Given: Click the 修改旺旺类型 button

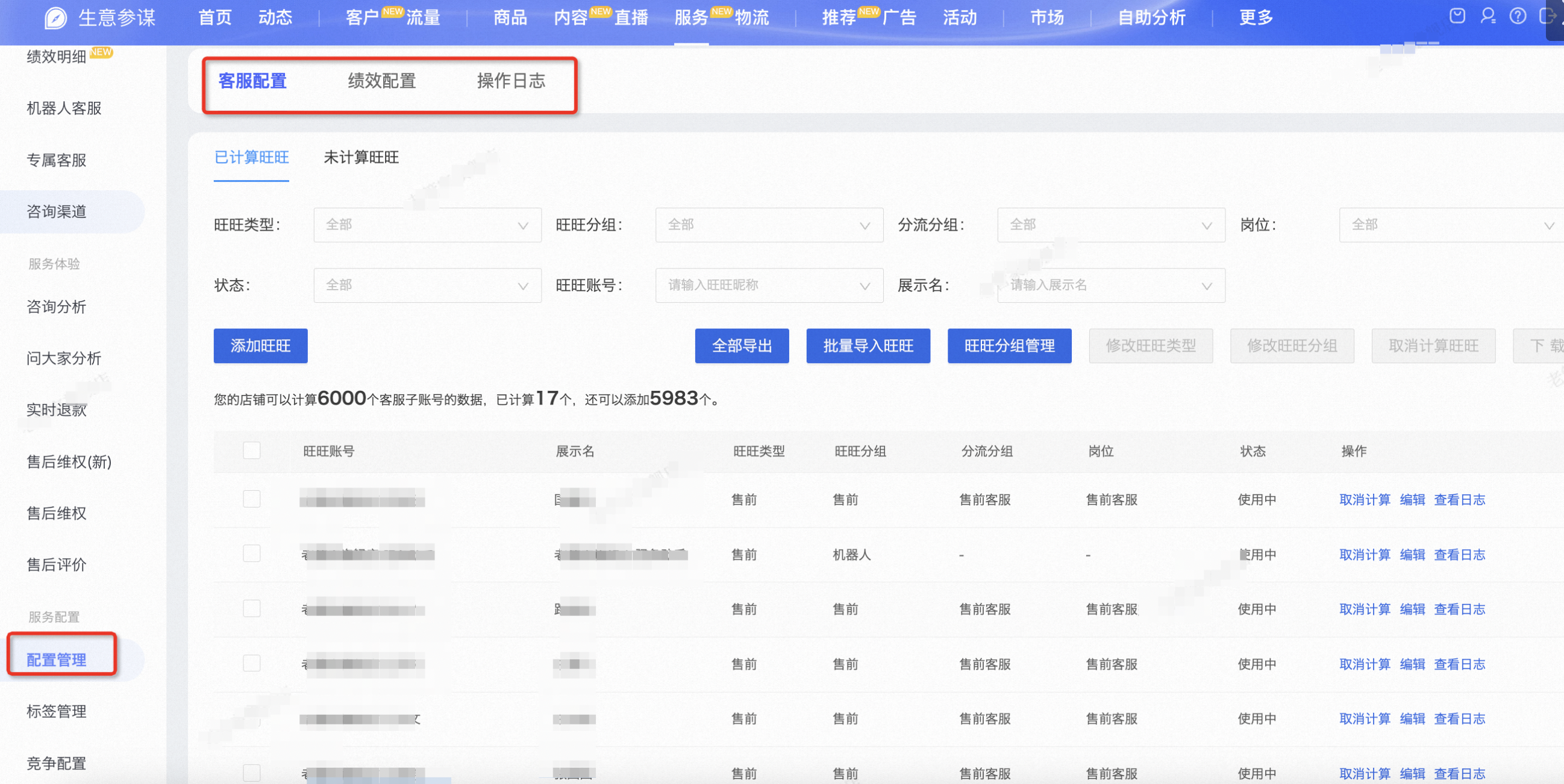Looking at the screenshot, I should (x=1151, y=346).
